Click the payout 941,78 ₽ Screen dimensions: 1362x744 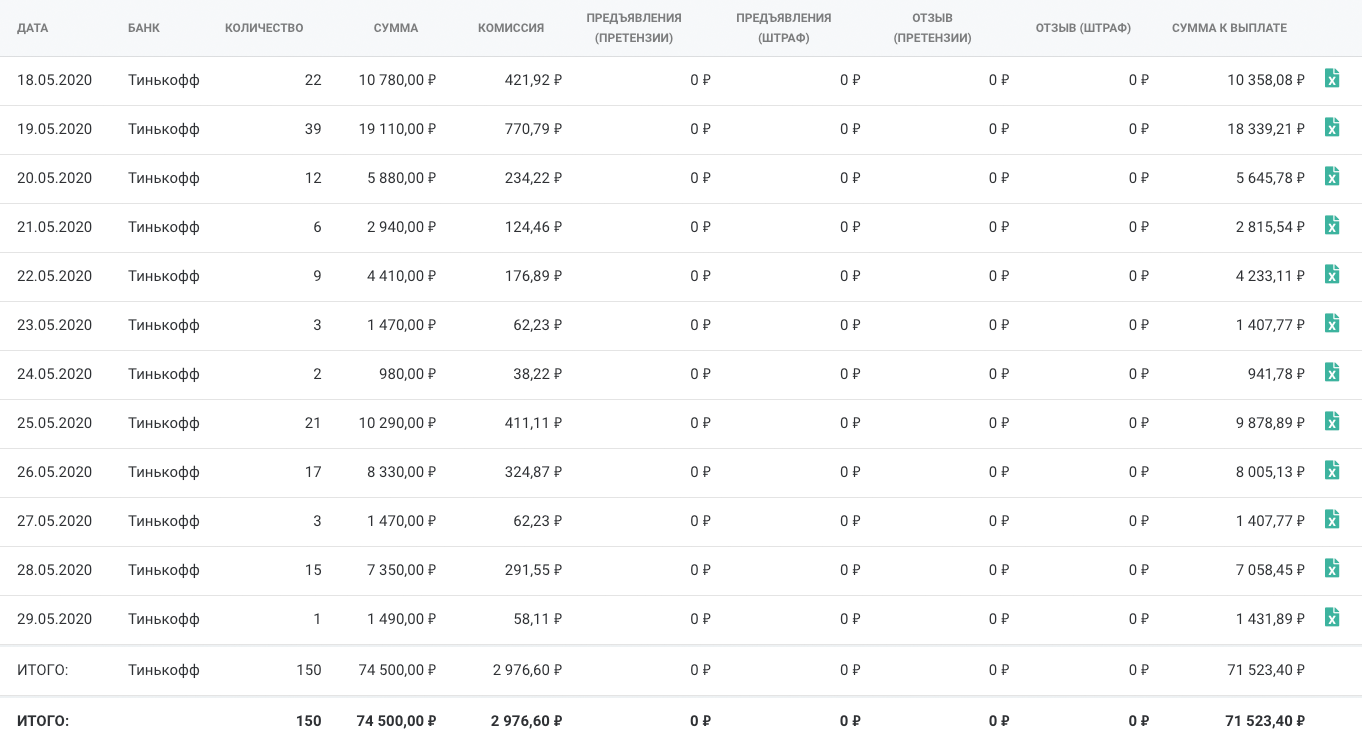1277,374
